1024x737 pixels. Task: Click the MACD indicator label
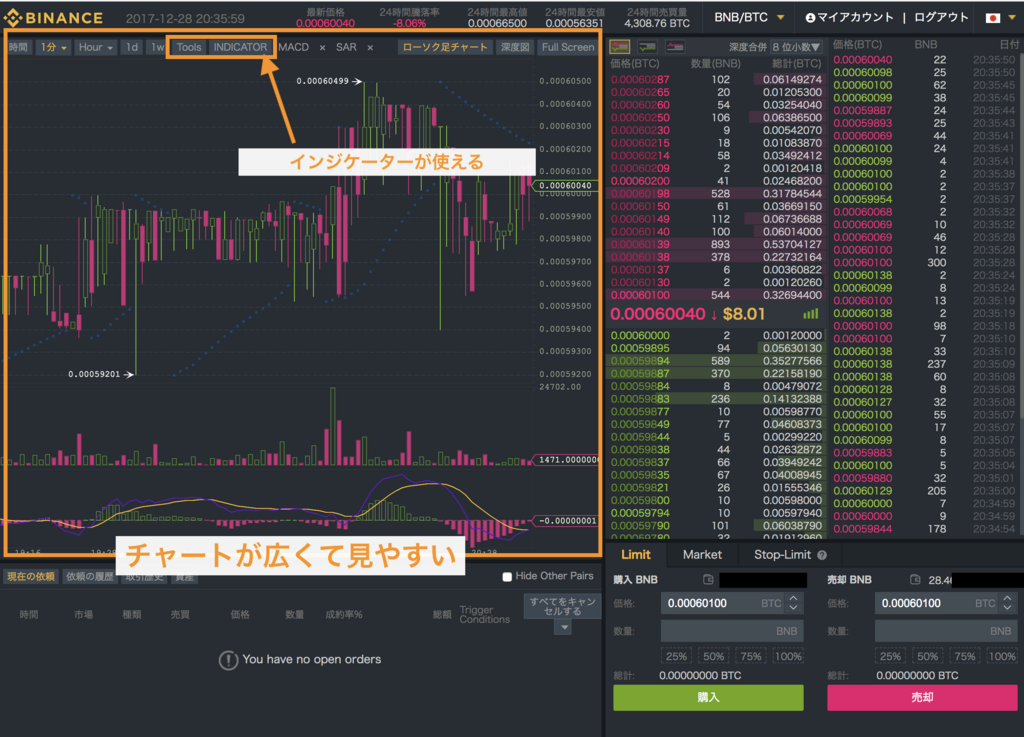[294, 47]
